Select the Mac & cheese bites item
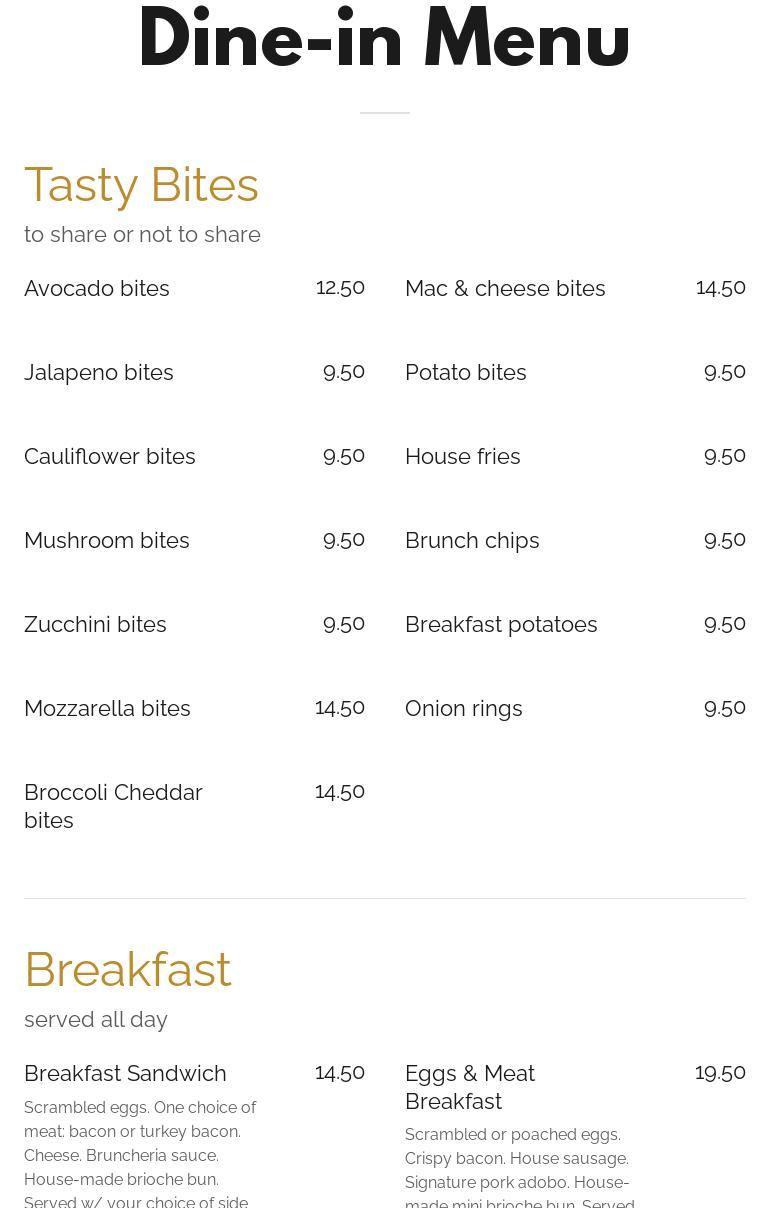Image resolution: width=770 pixels, height=1208 pixels. [505, 288]
